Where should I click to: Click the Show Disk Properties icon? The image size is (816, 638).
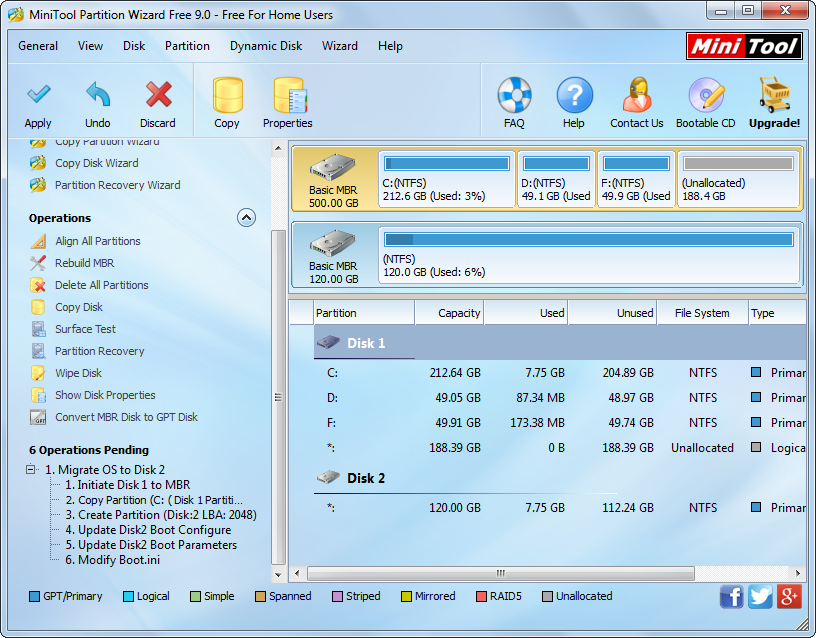click(38, 395)
